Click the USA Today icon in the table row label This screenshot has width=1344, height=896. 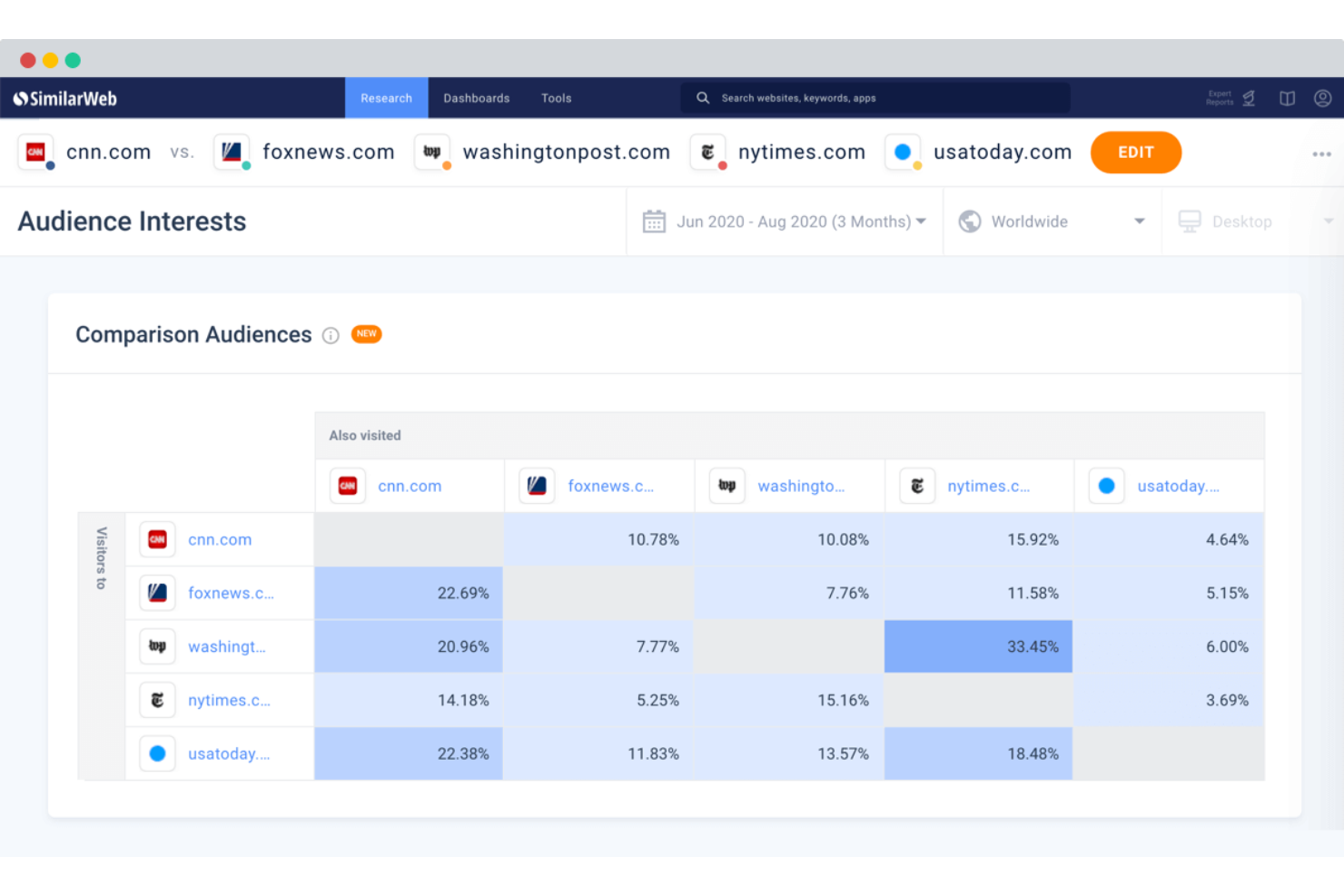[158, 754]
